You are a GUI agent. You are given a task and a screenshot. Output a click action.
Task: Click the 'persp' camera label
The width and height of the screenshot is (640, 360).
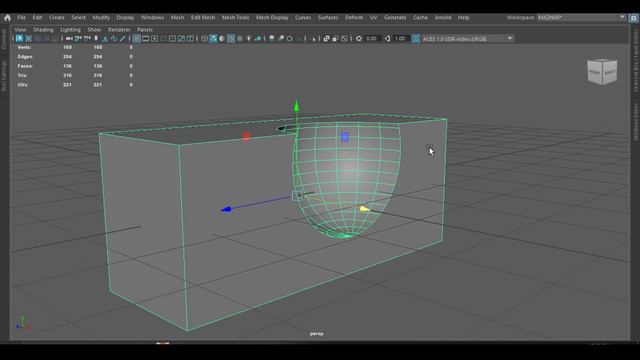(316, 334)
